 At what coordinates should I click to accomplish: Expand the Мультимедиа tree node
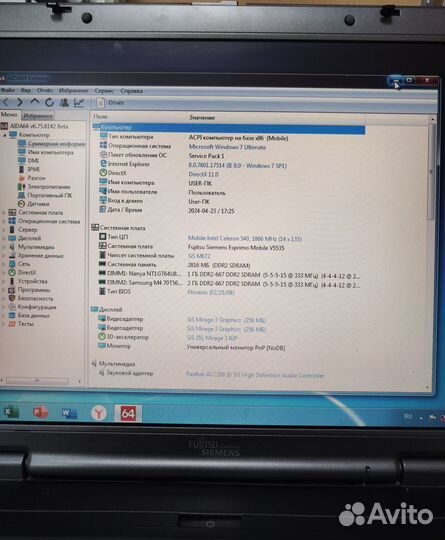4,247
